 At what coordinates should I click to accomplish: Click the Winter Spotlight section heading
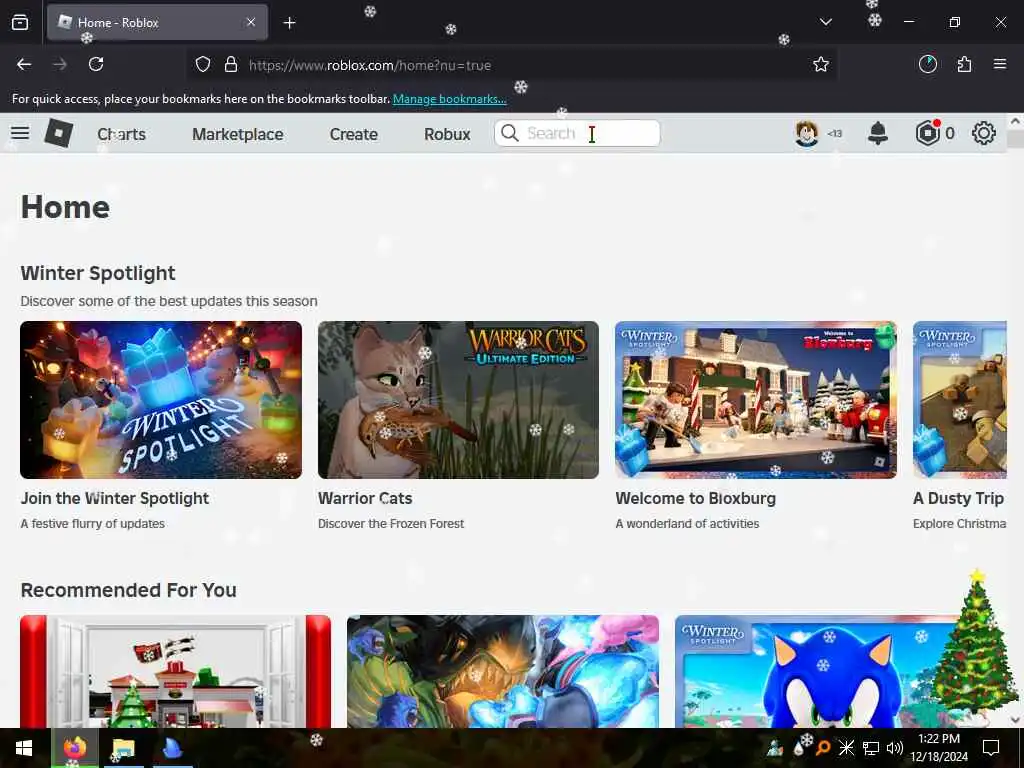pos(98,273)
